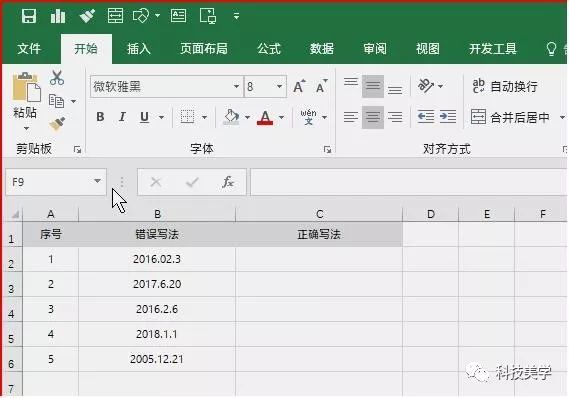The height and width of the screenshot is (398, 569).
Task: Click the wén phonetic guide icon
Action: click(308, 117)
